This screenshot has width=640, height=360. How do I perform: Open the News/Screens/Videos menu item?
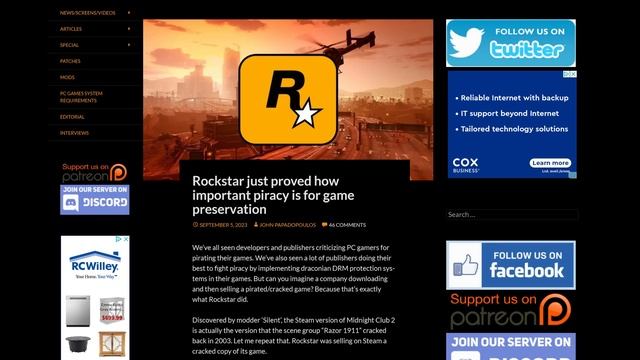click(x=87, y=13)
